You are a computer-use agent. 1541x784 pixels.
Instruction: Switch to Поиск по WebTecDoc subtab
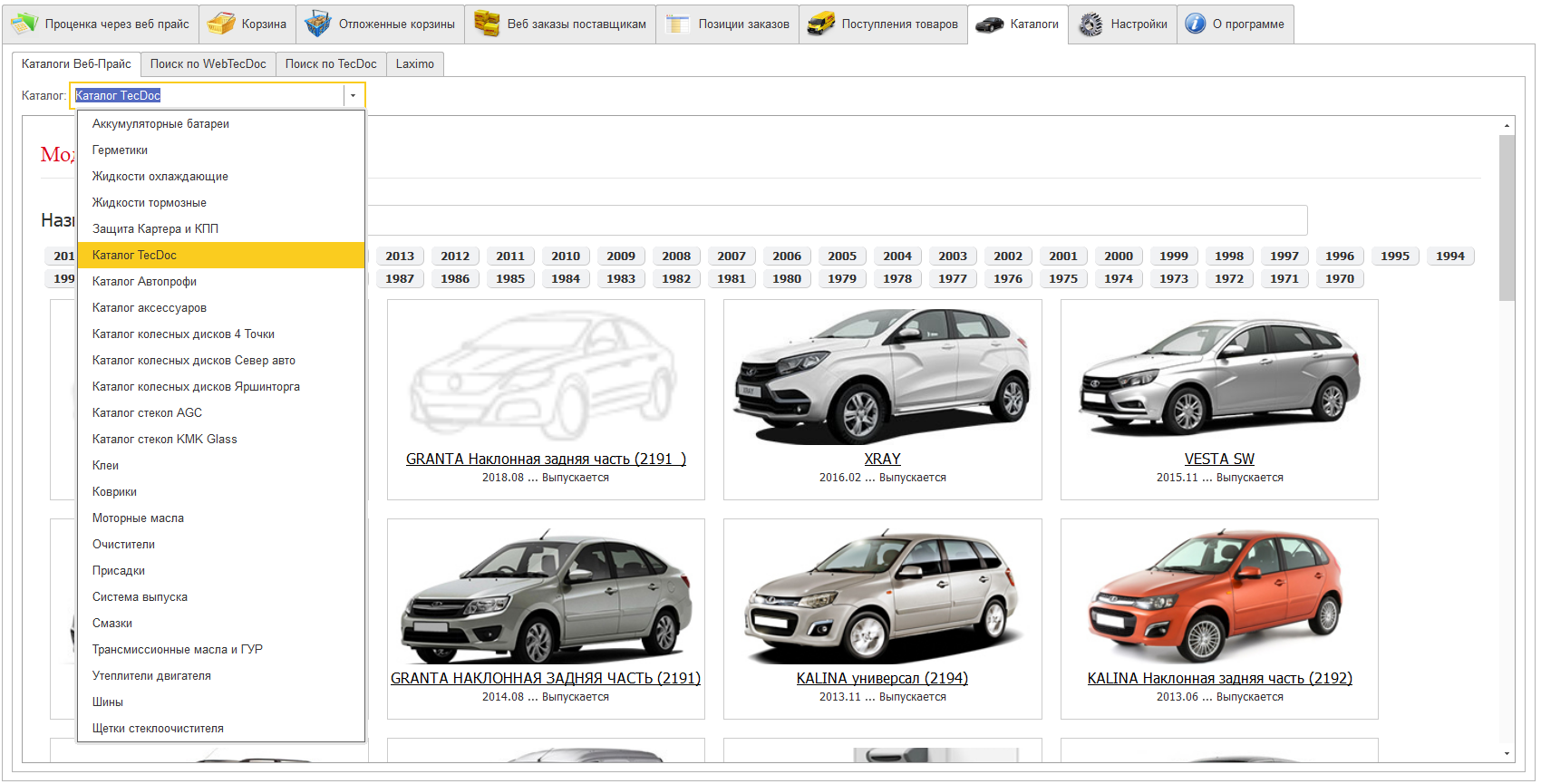[208, 63]
